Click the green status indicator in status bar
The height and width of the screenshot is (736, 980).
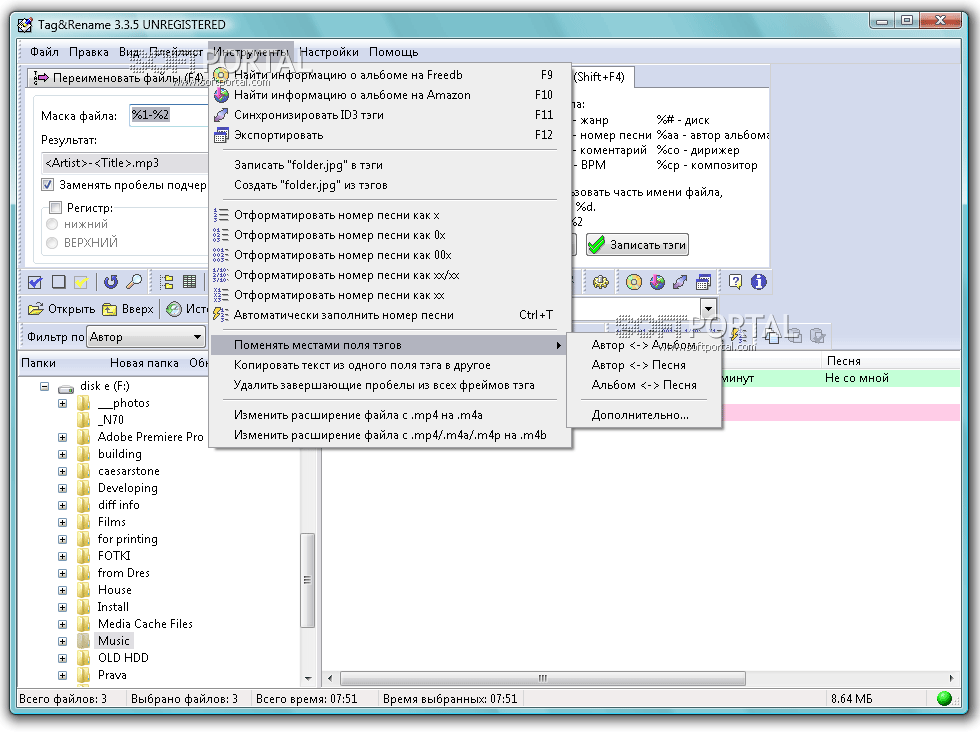[944, 699]
